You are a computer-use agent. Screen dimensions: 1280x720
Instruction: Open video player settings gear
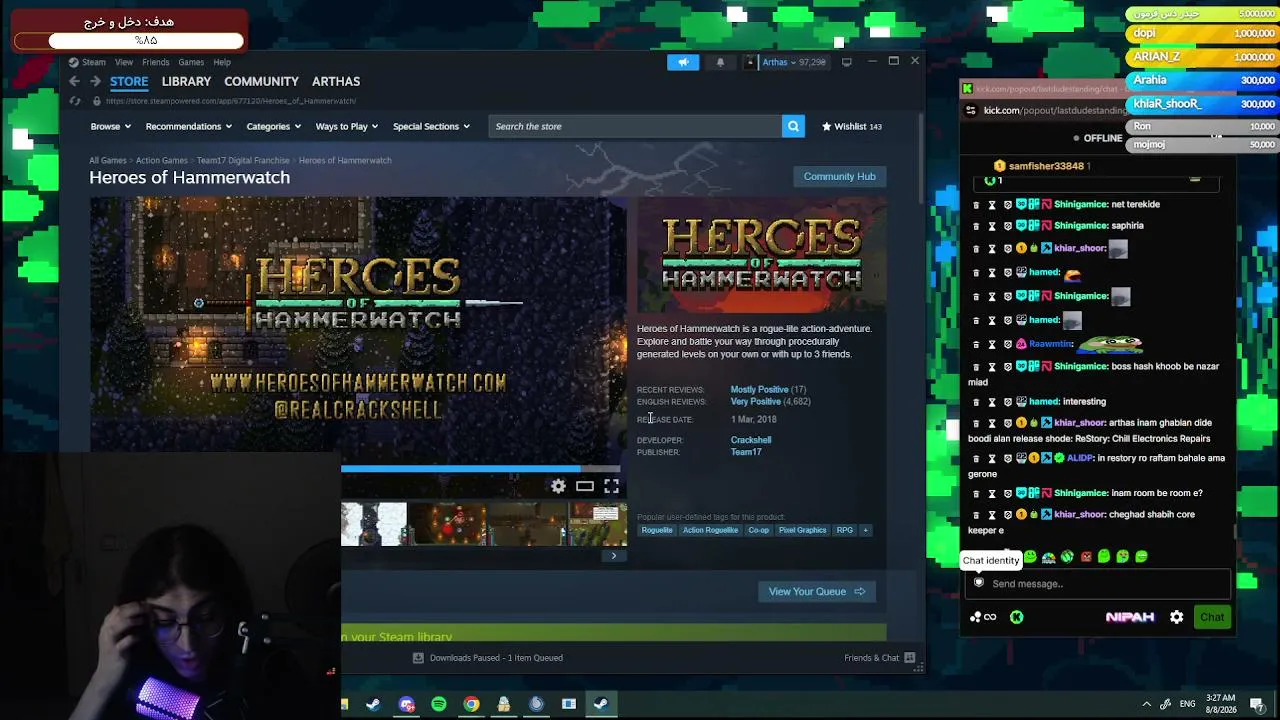point(558,486)
